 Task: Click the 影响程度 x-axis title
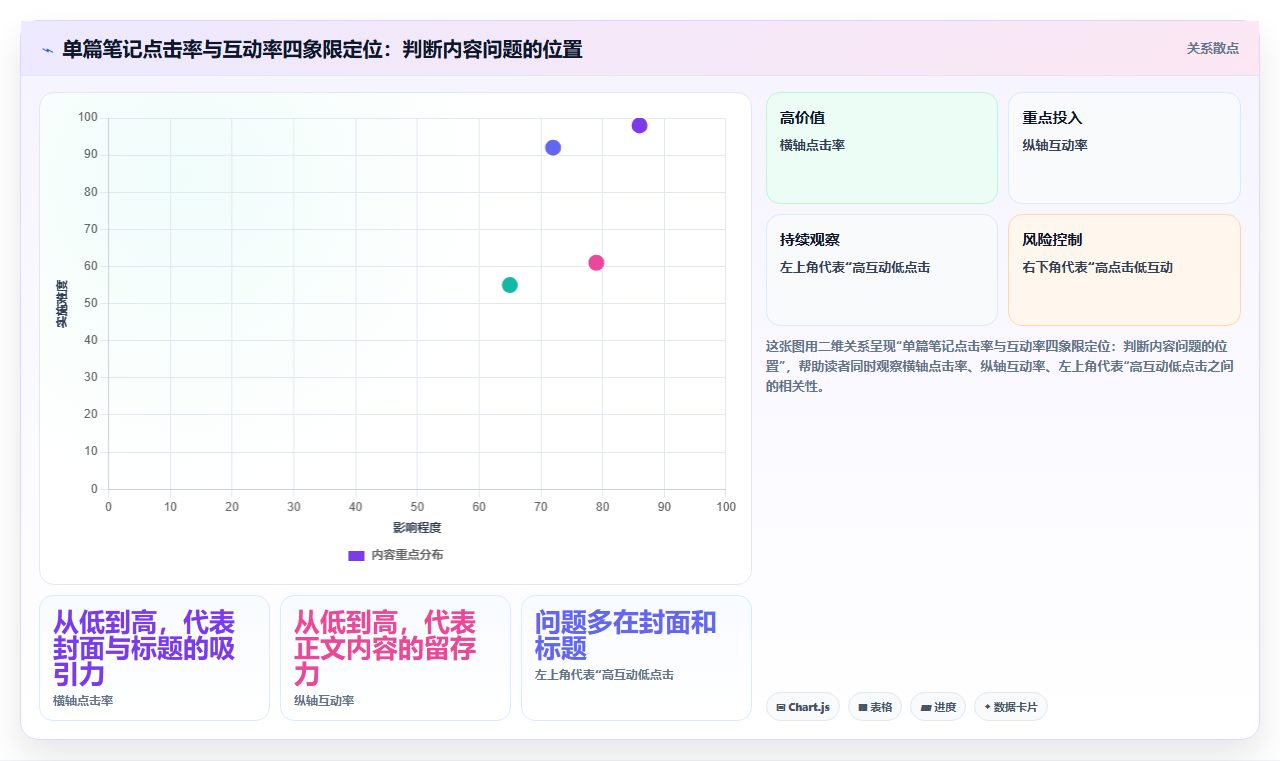point(417,528)
